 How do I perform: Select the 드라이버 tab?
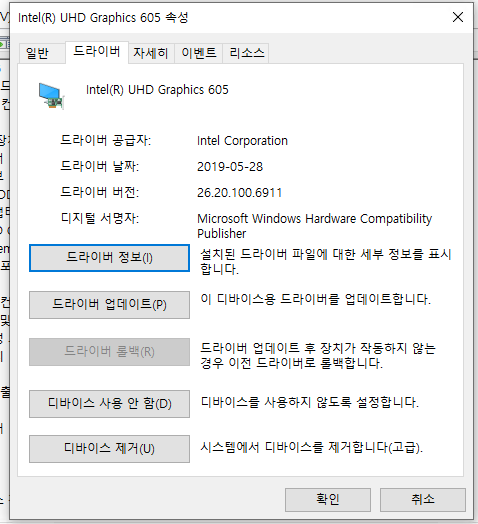click(97, 52)
